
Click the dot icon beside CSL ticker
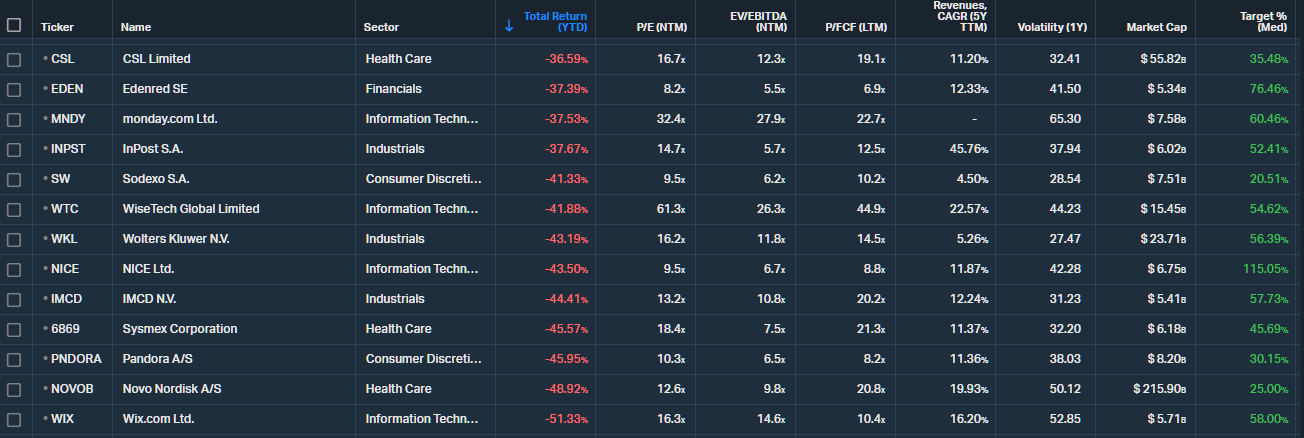(45, 59)
